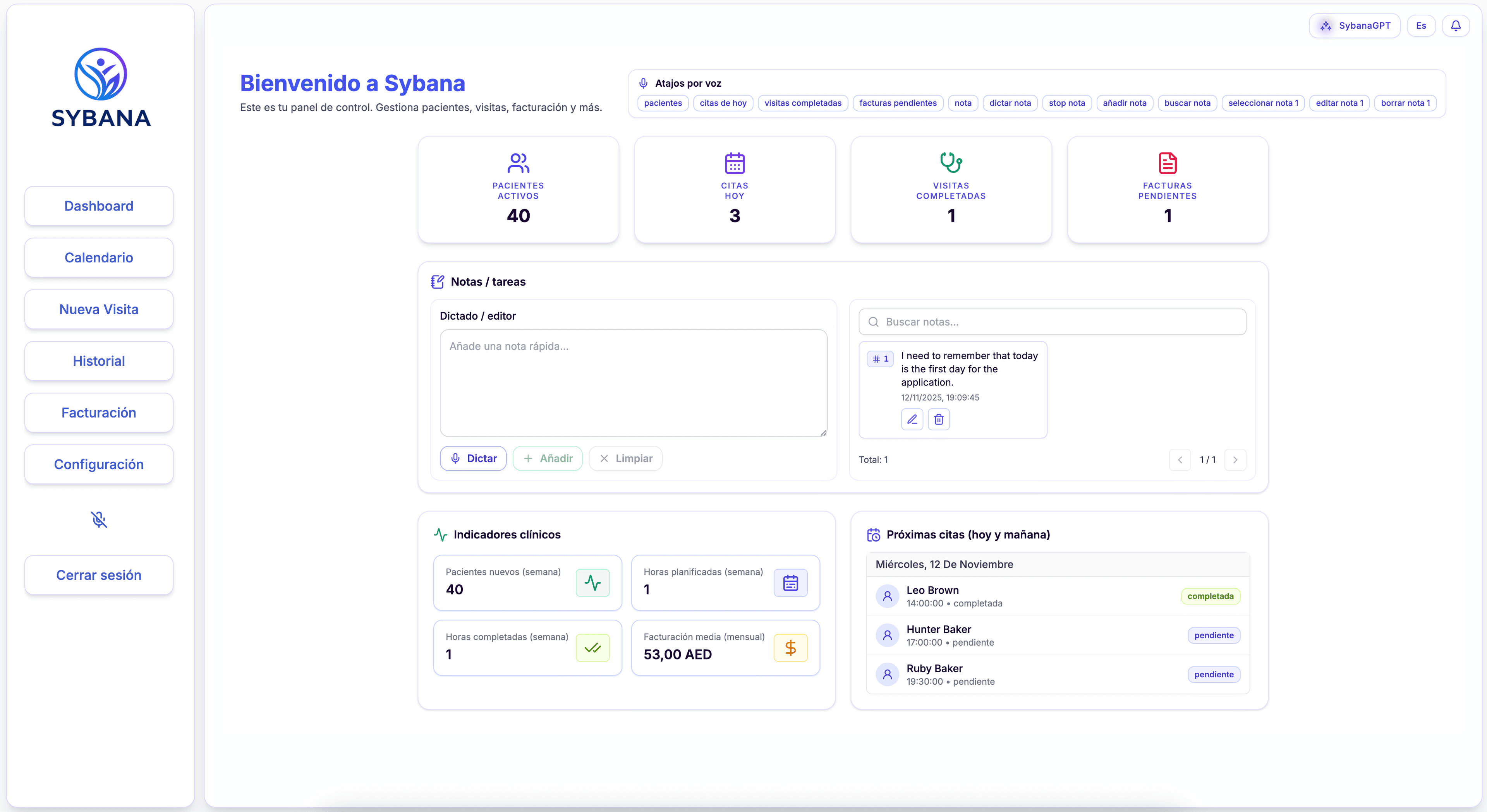Click the Limpiar button
The width and height of the screenshot is (1487, 812).
click(625, 458)
